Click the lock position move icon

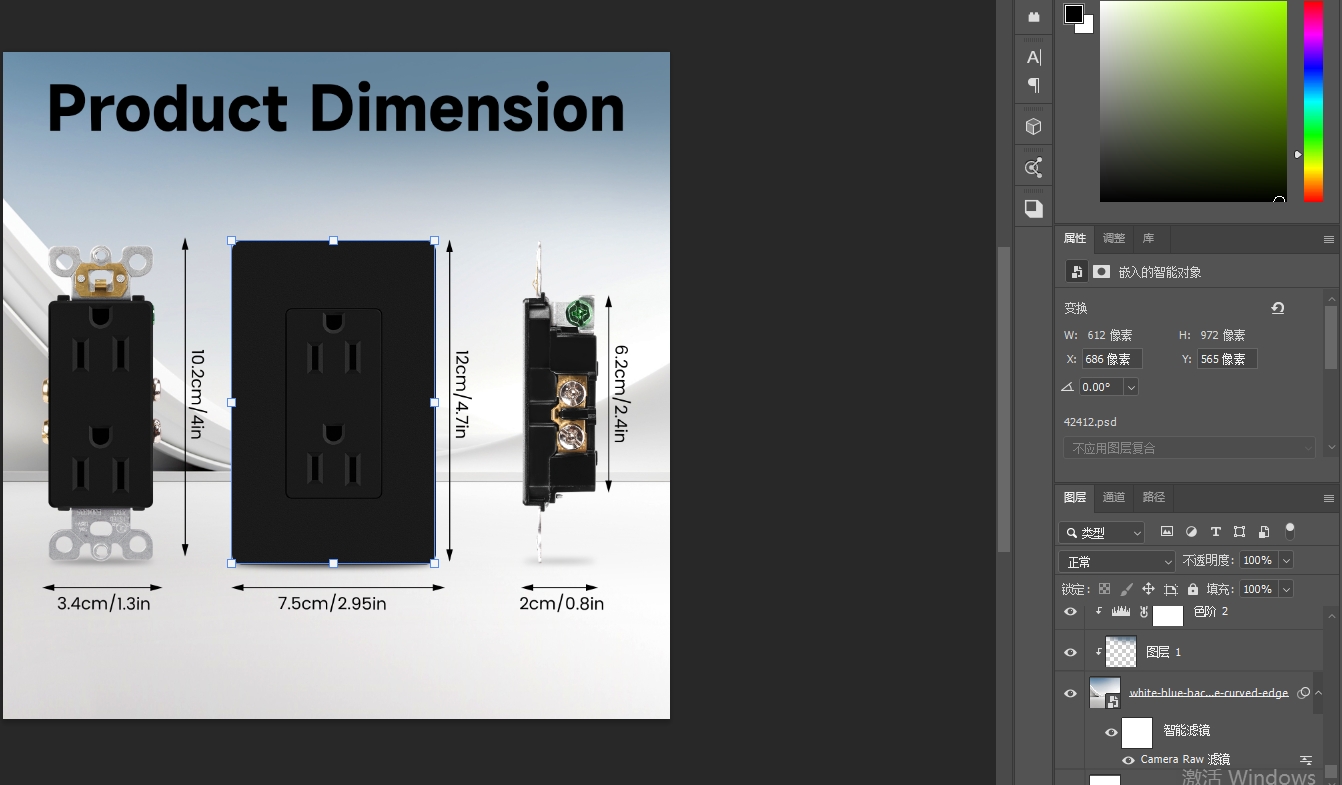tap(1148, 590)
